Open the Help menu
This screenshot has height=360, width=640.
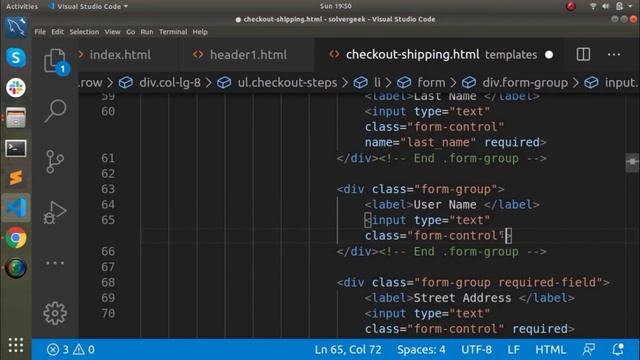click(x=200, y=32)
